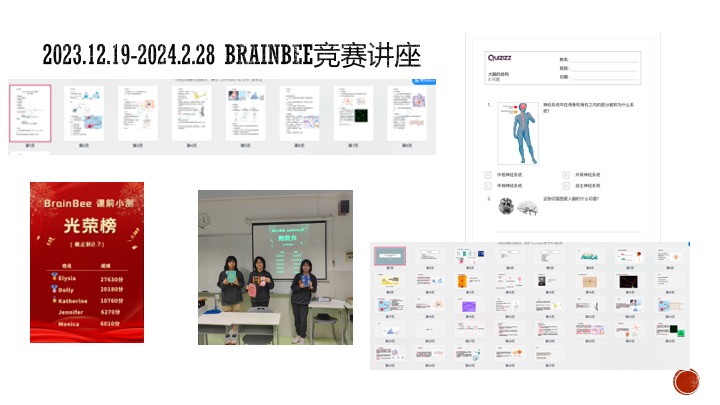720x405 pixels.
Task: Select the second page thumbnail in the top strip
Action: click(84, 112)
